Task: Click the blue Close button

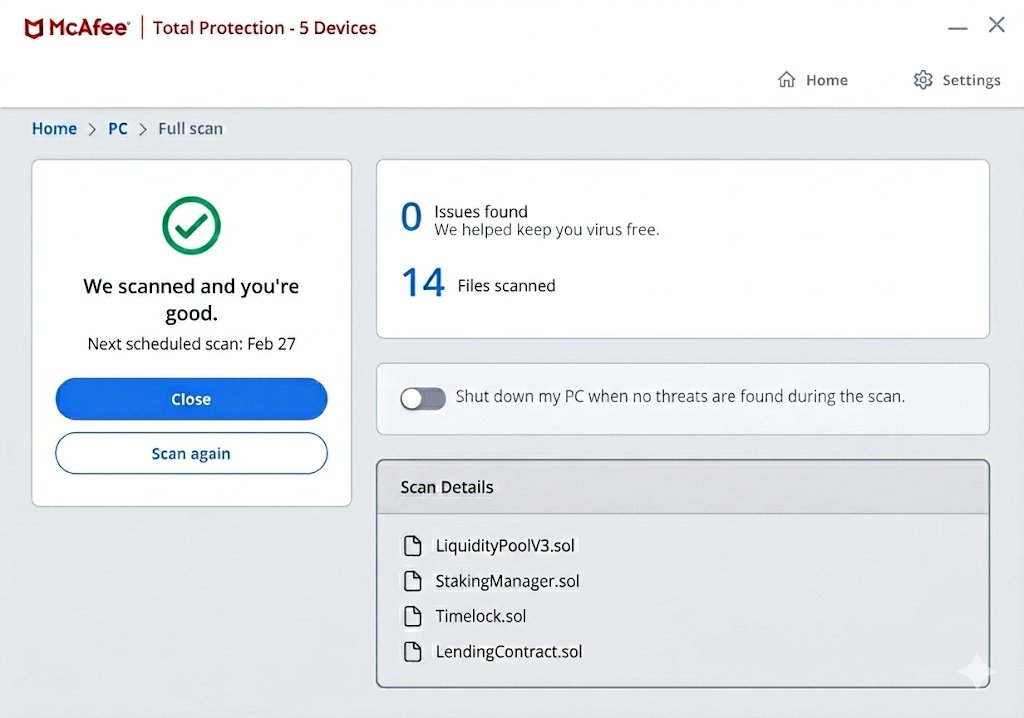Action: (191, 399)
